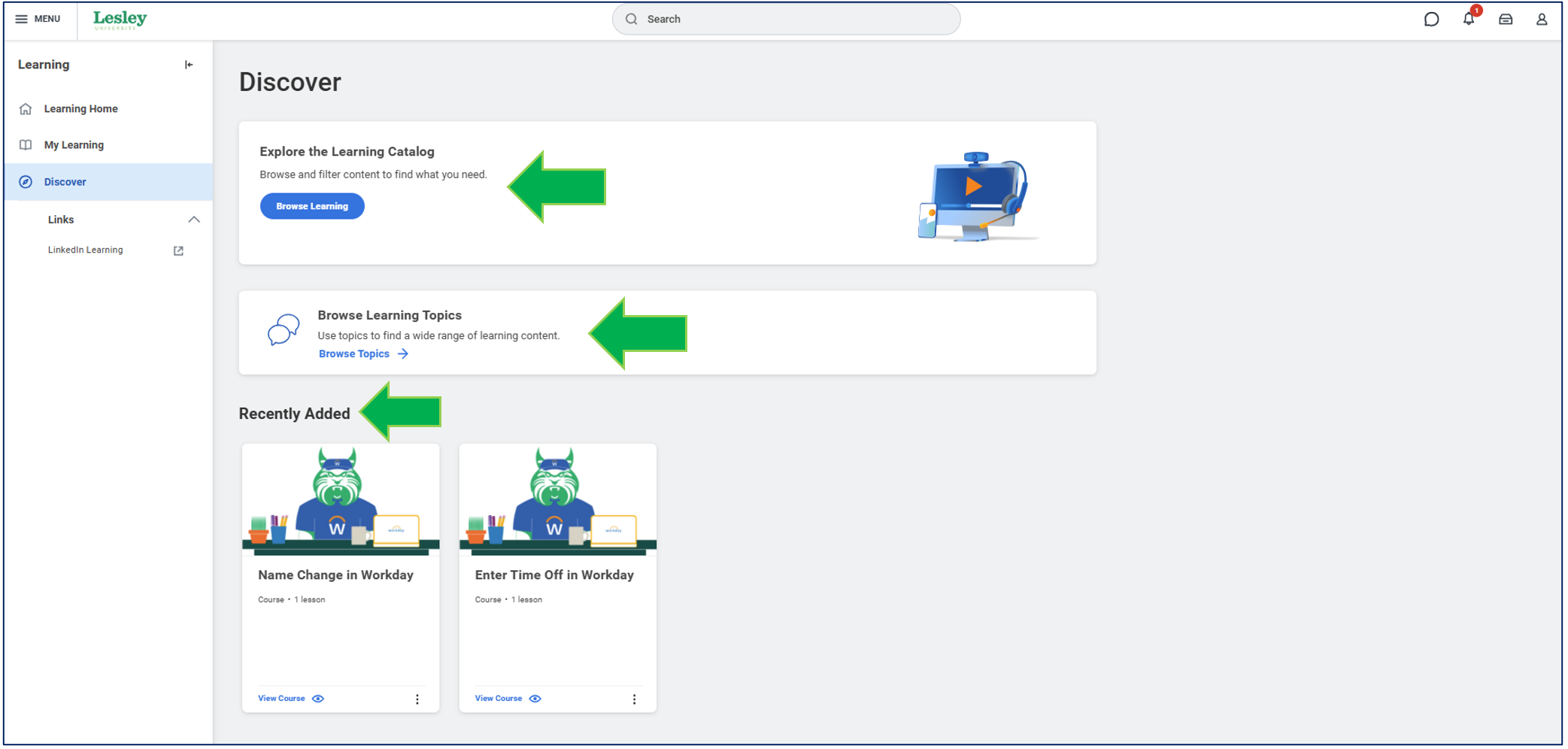This screenshot has height=749, width=1568.
Task: Click View Course for Enter Time Off
Action: [499, 699]
